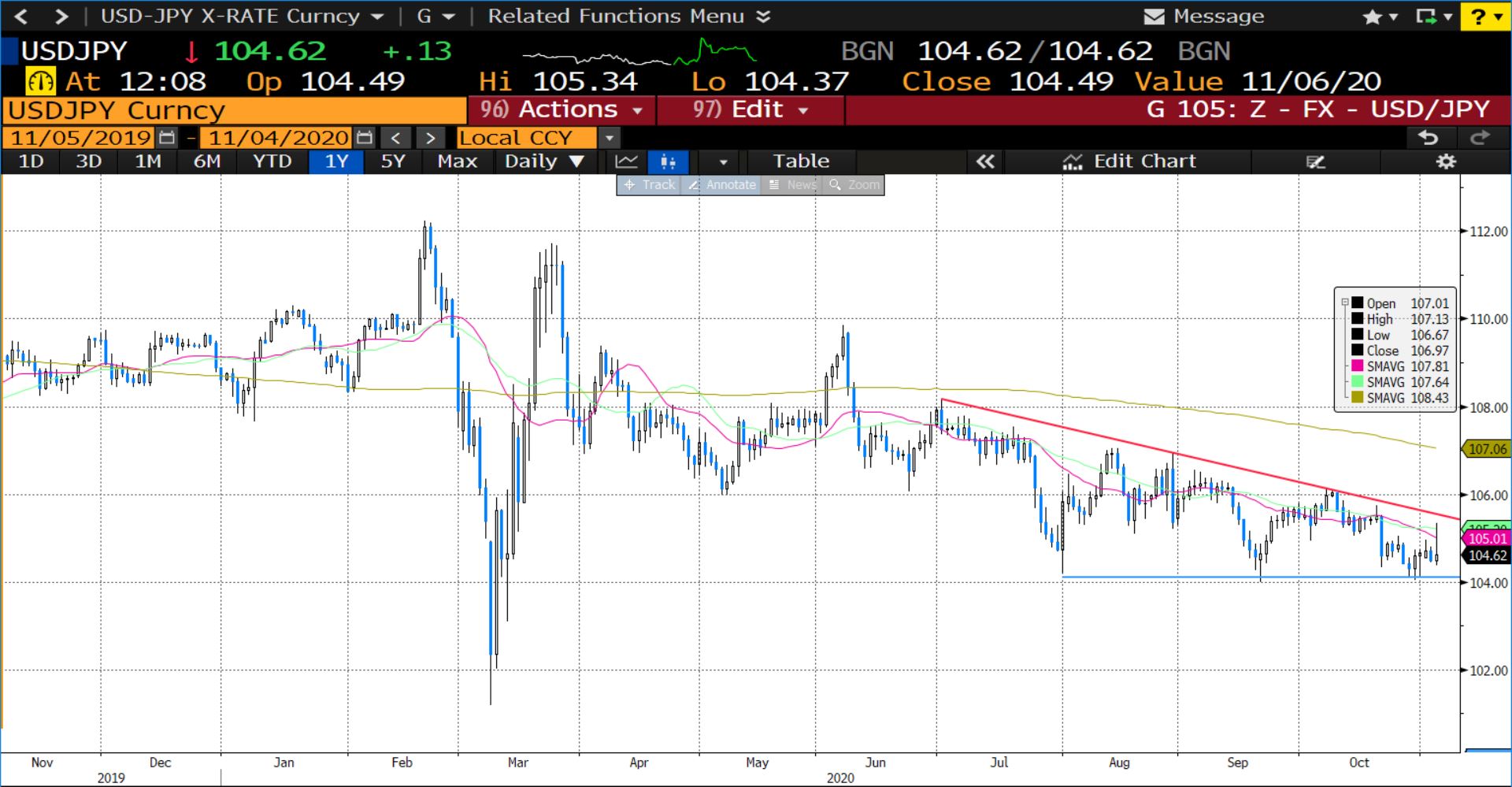Expand the USD-JPY X-RATE Curncy dropdown
Viewport: 1512px width, 787px height.
(376, 17)
